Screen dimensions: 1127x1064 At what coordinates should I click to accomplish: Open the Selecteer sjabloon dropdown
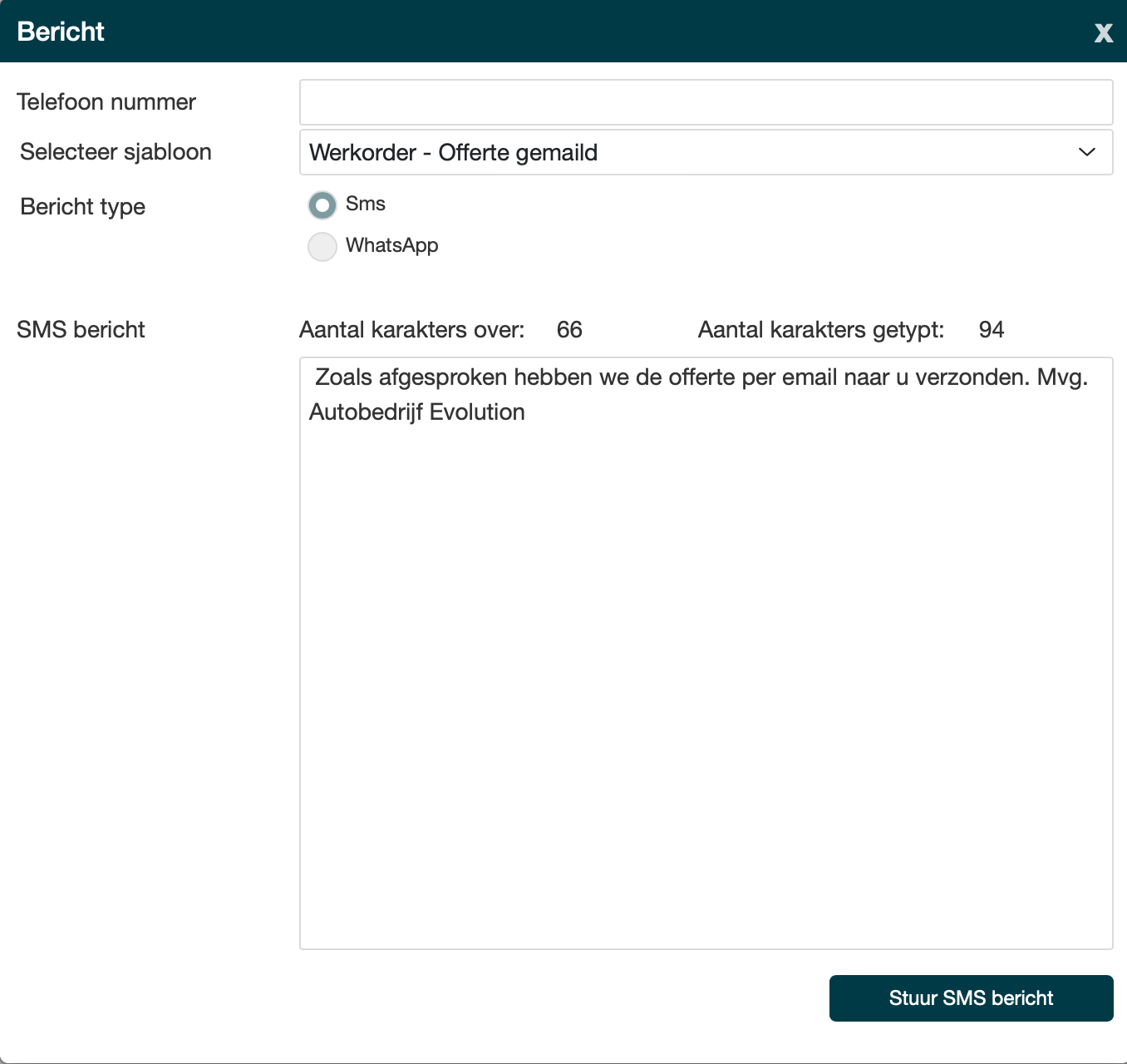[705, 152]
